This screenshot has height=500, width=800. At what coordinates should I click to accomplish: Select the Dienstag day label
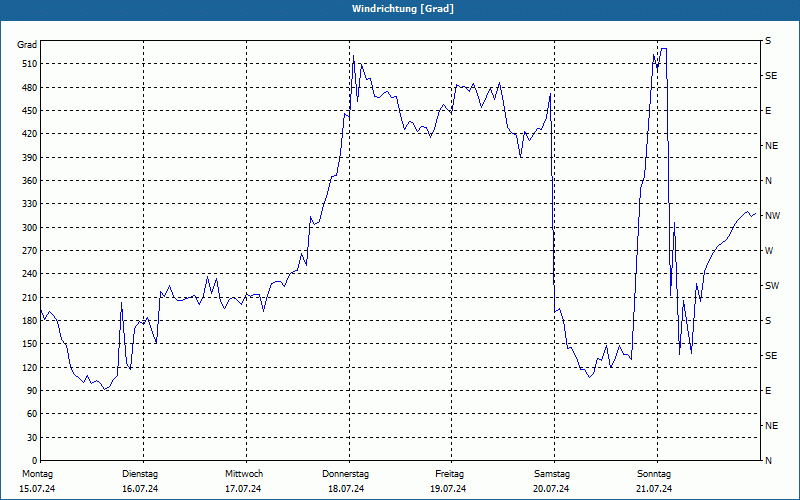point(140,474)
